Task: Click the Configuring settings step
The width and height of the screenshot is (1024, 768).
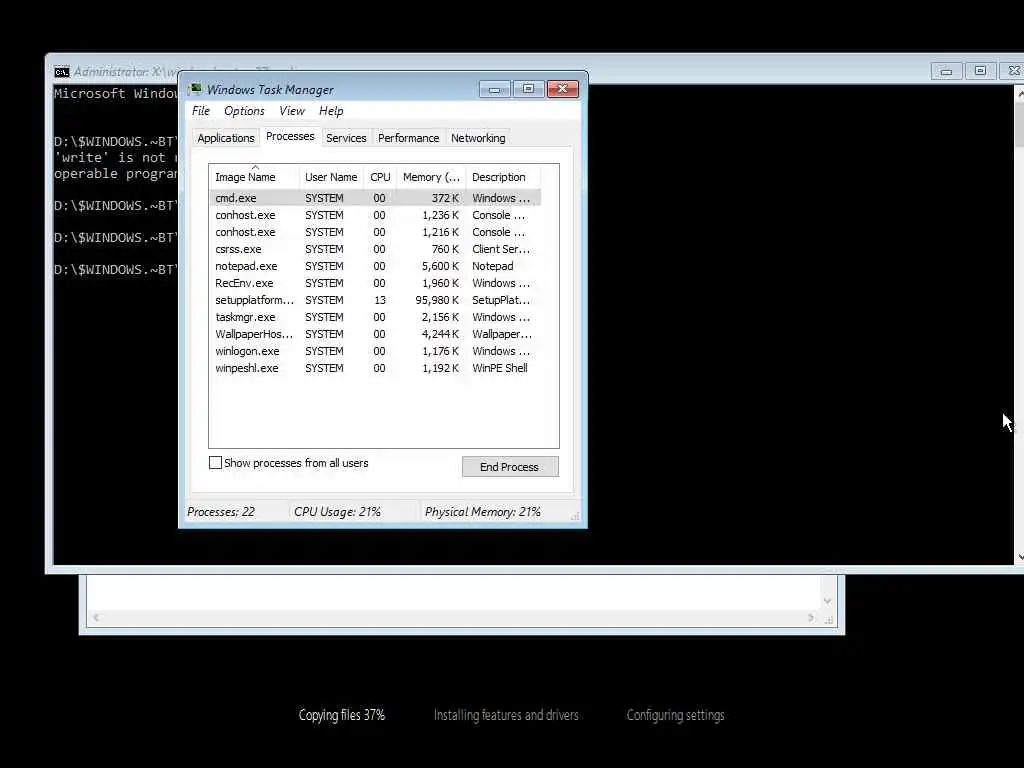Action: pyautogui.click(x=675, y=715)
